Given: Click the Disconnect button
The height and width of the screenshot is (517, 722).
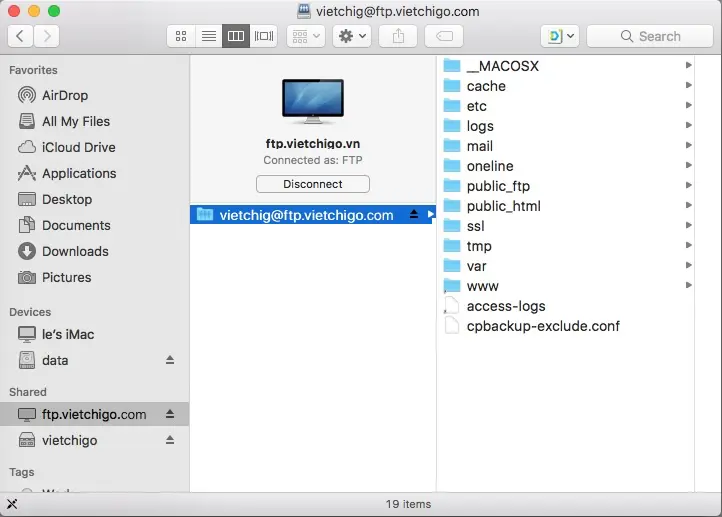Looking at the screenshot, I should pyautogui.click(x=313, y=184).
